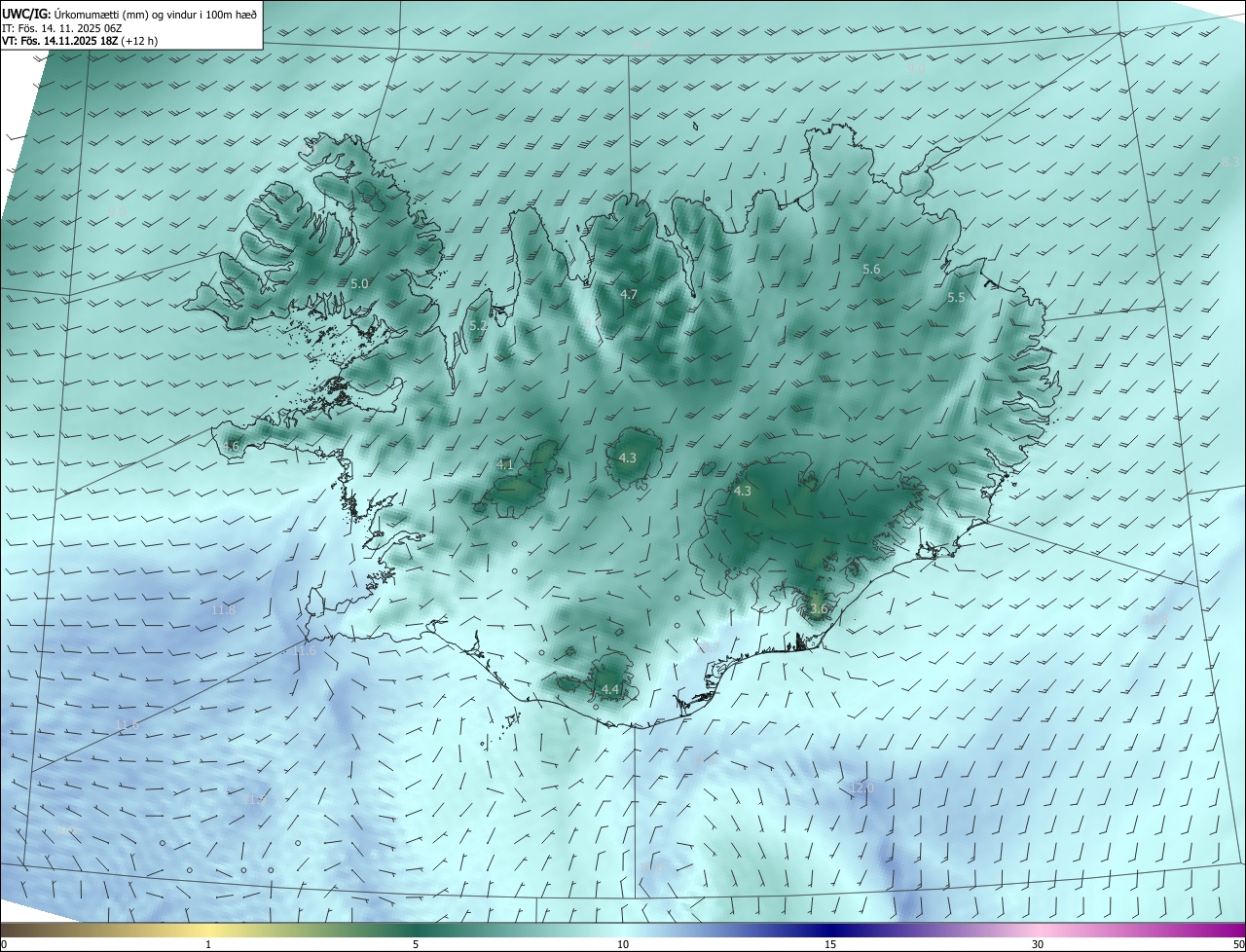The height and width of the screenshot is (952, 1246).
Task: Click the 10 tick on the color scale
Action: pyautogui.click(x=623, y=944)
